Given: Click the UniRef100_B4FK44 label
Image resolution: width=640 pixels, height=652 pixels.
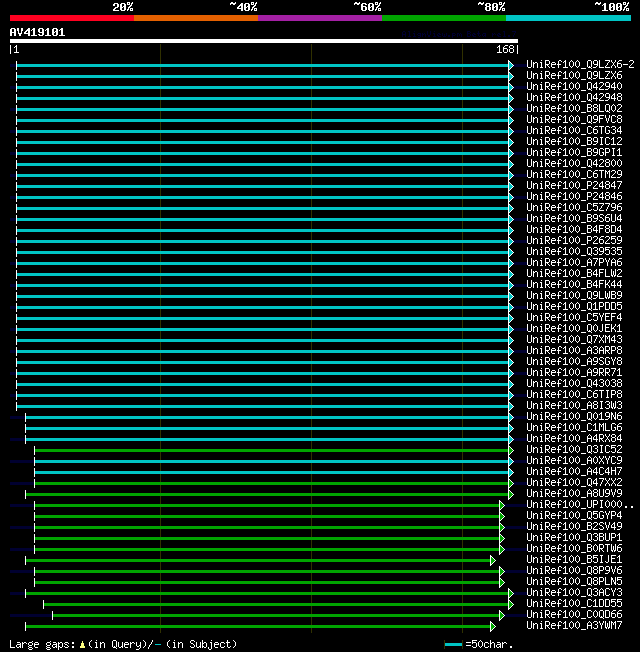Looking at the screenshot, I should point(574,285).
